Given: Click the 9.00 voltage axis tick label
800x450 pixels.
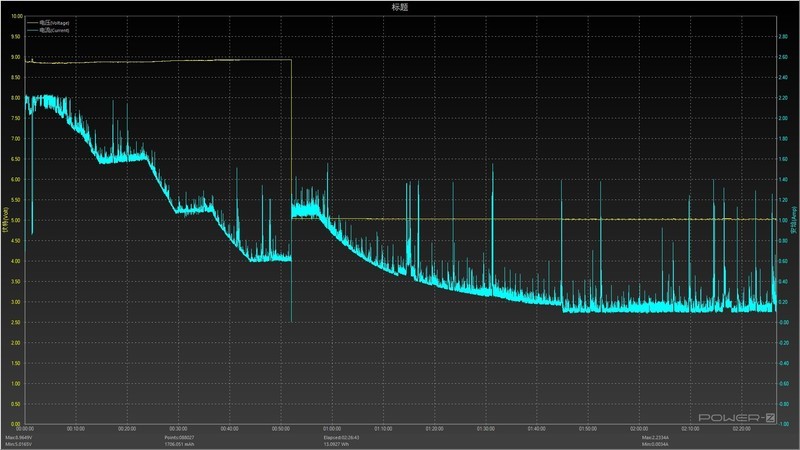Looking at the screenshot, I should pyautogui.click(x=15, y=58).
